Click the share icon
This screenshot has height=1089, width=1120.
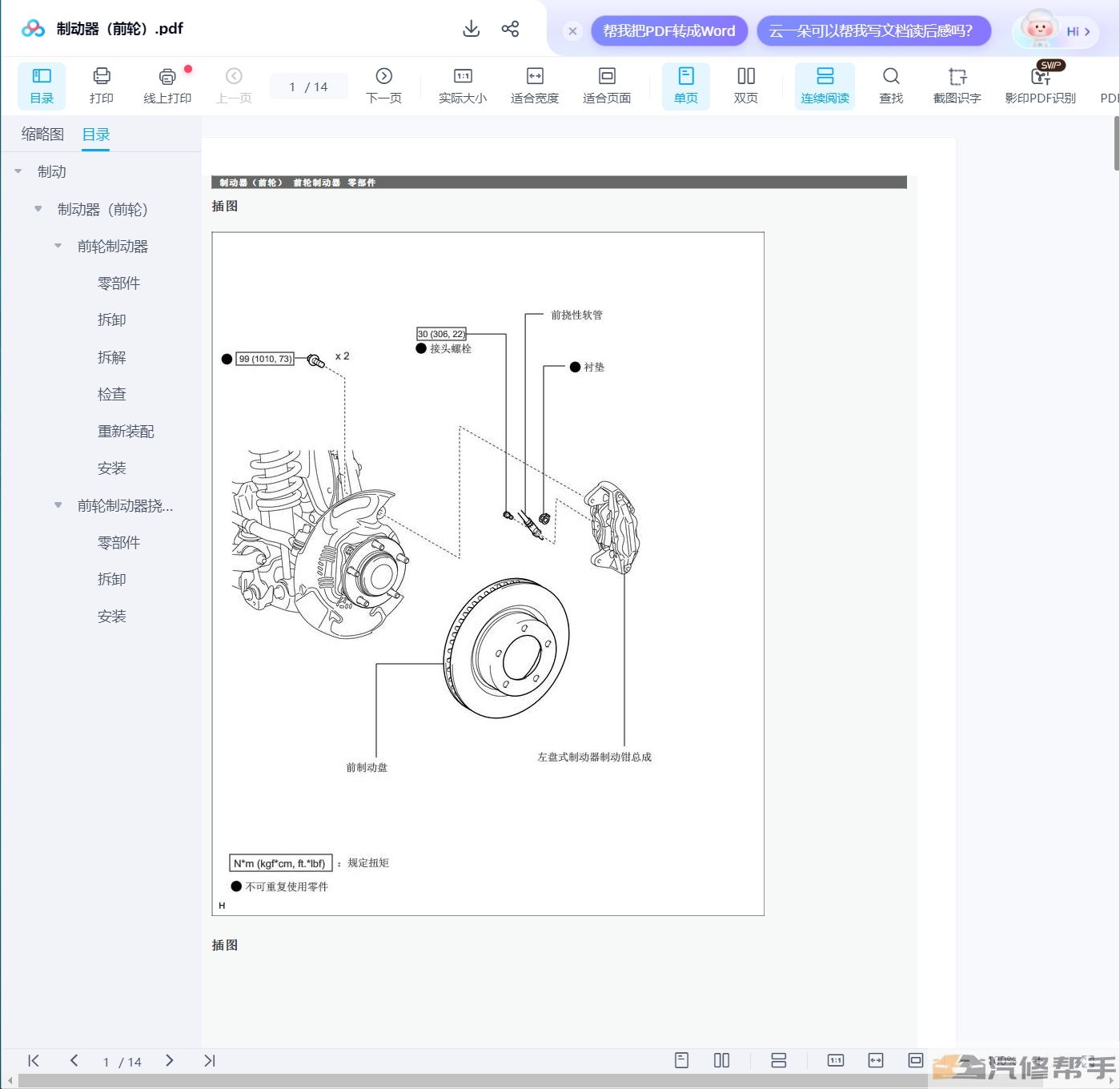[511, 29]
